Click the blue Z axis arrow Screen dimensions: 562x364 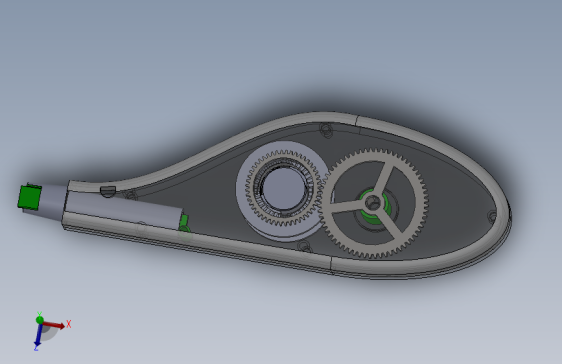[38, 335]
